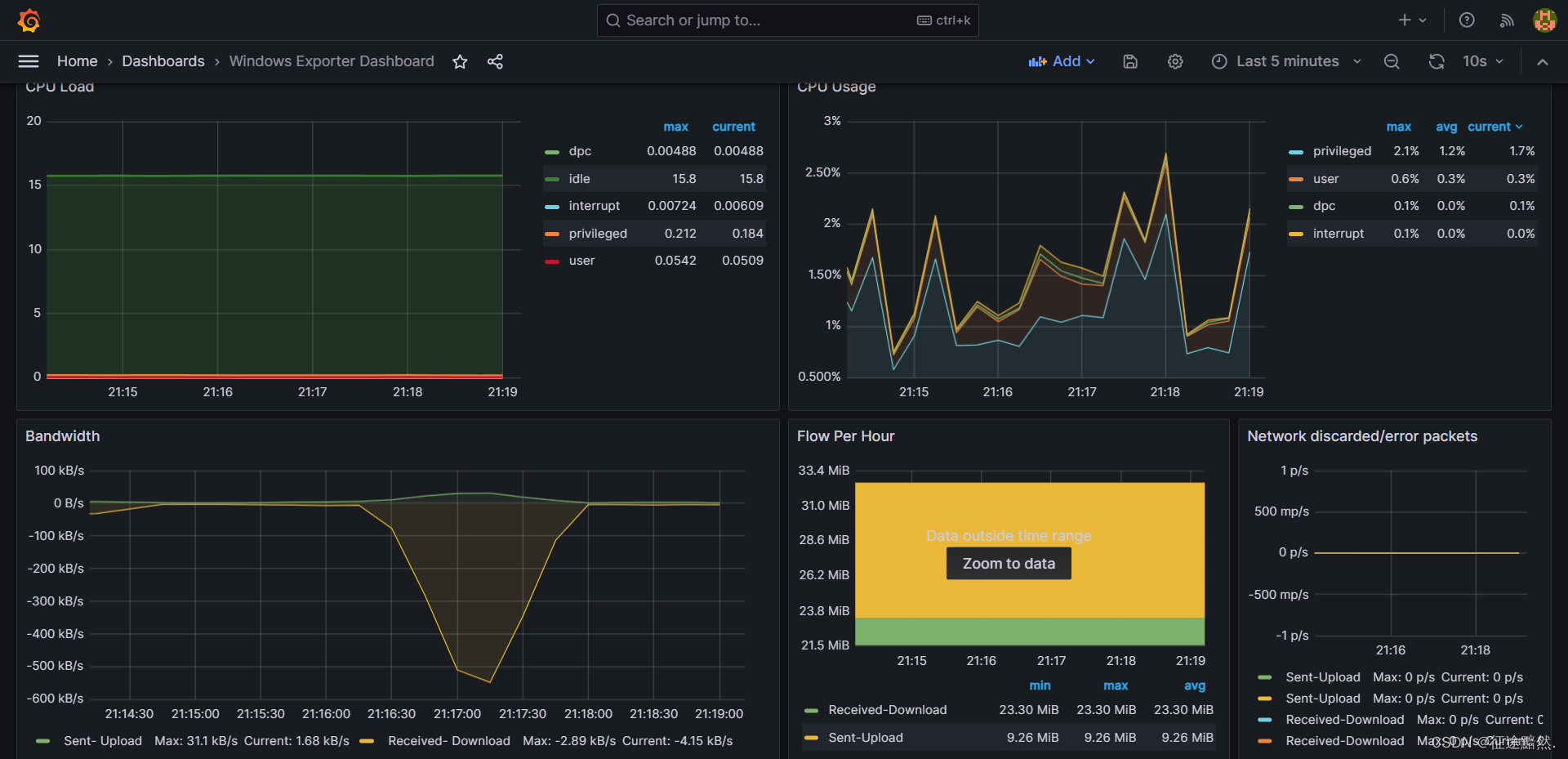Screen dimensions: 1568x759
Task: Click the clock icon in time picker
Action: [1219, 61]
